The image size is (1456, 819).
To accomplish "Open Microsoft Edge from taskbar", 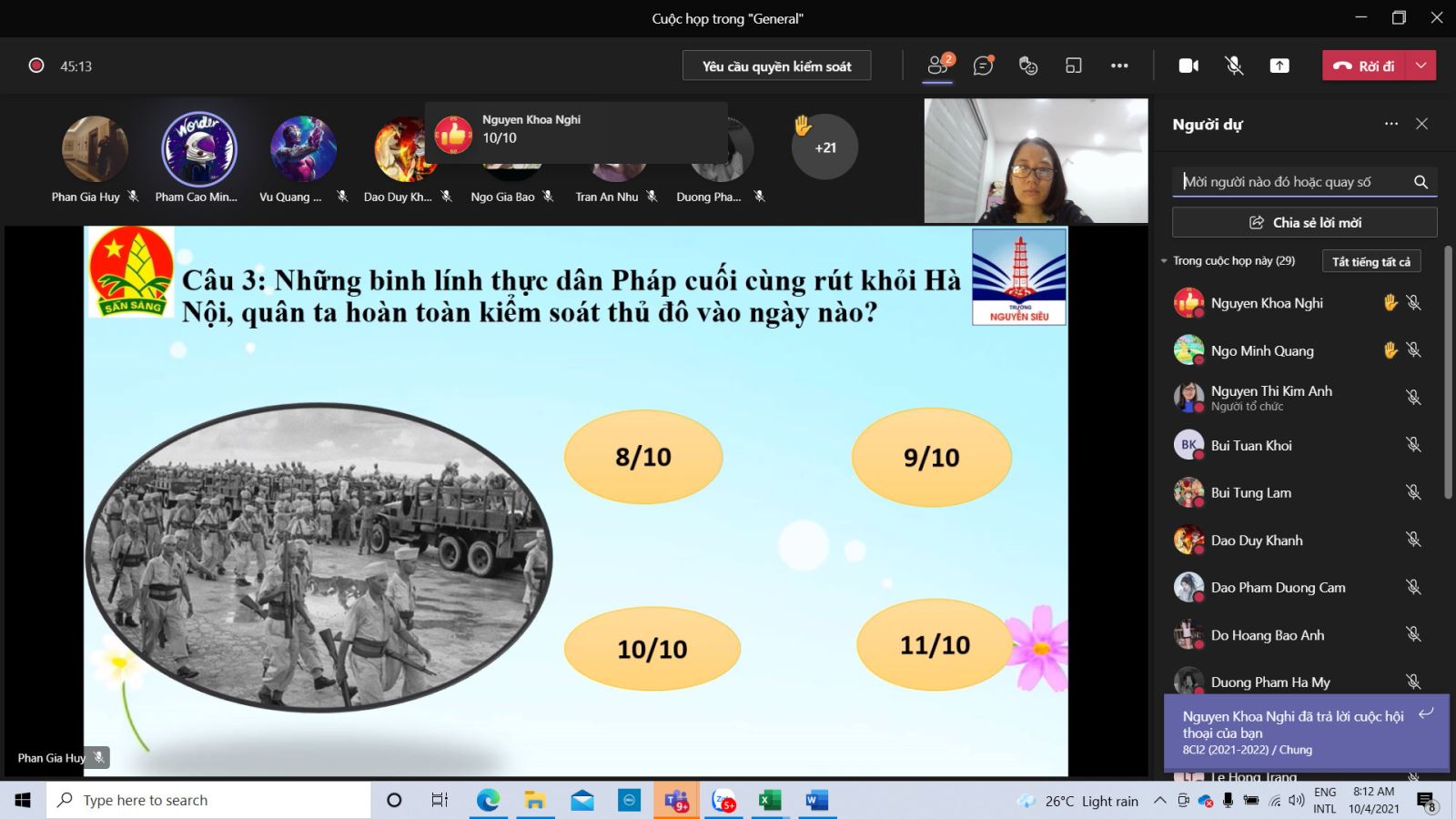I will coord(489,800).
